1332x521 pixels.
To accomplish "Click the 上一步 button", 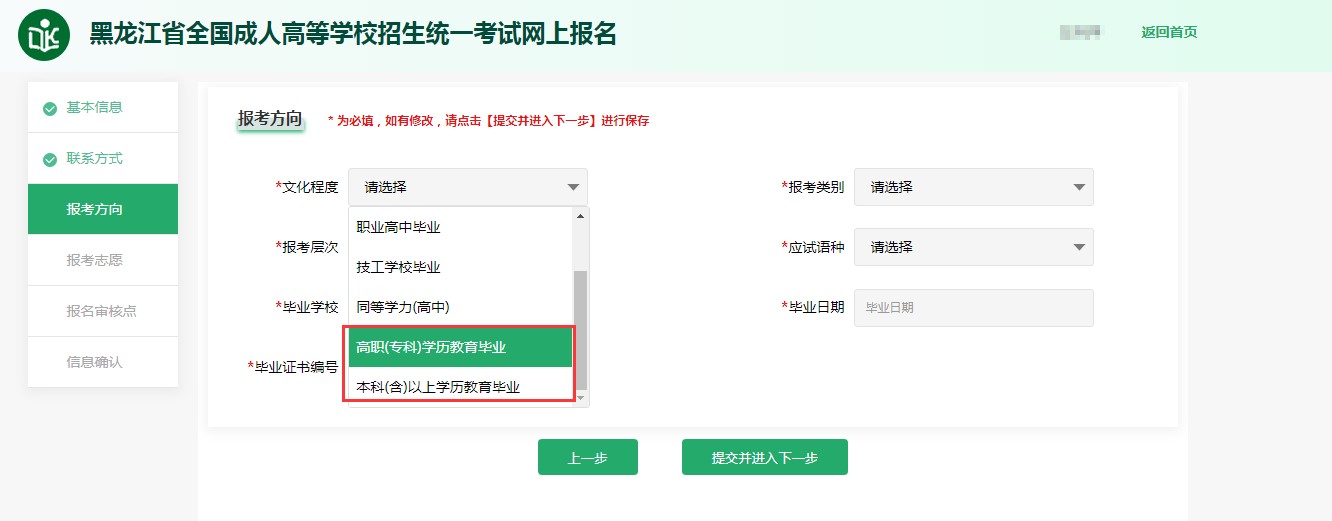I will 587,458.
